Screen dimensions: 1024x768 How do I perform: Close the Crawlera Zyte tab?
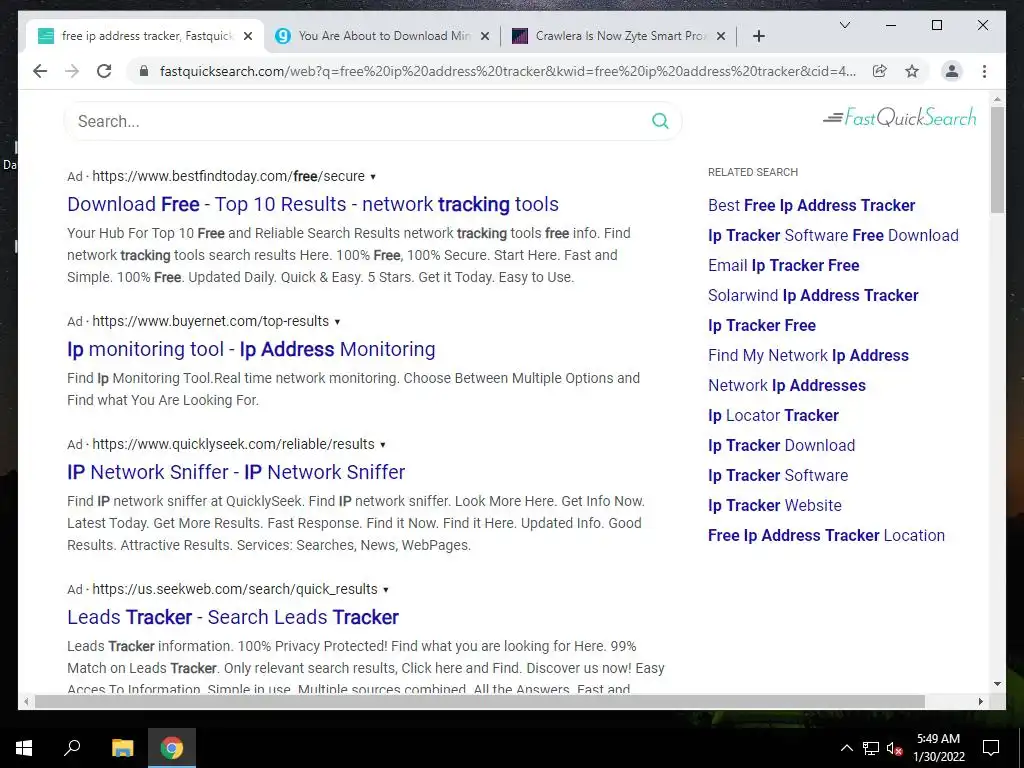(721, 36)
